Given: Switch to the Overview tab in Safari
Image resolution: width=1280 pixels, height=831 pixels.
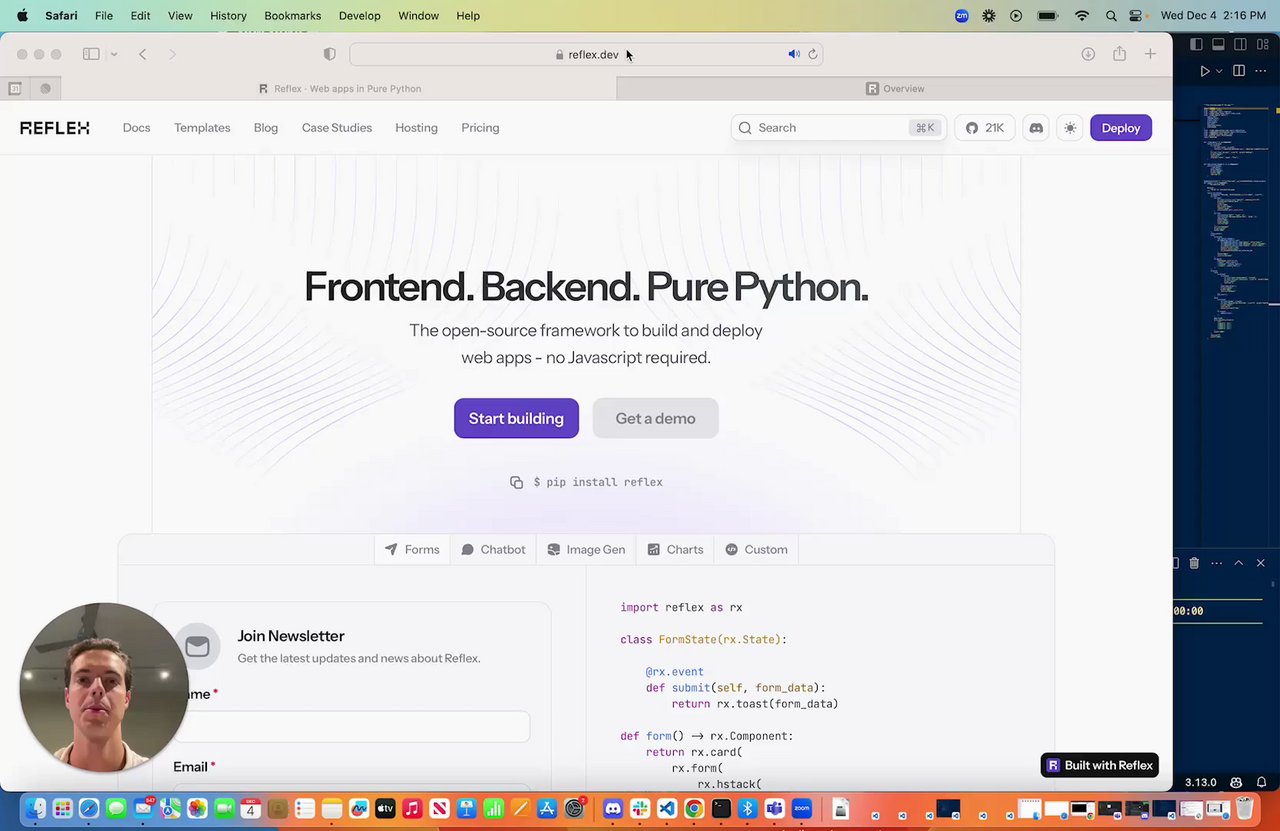Looking at the screenshot, I should point(894,89).
